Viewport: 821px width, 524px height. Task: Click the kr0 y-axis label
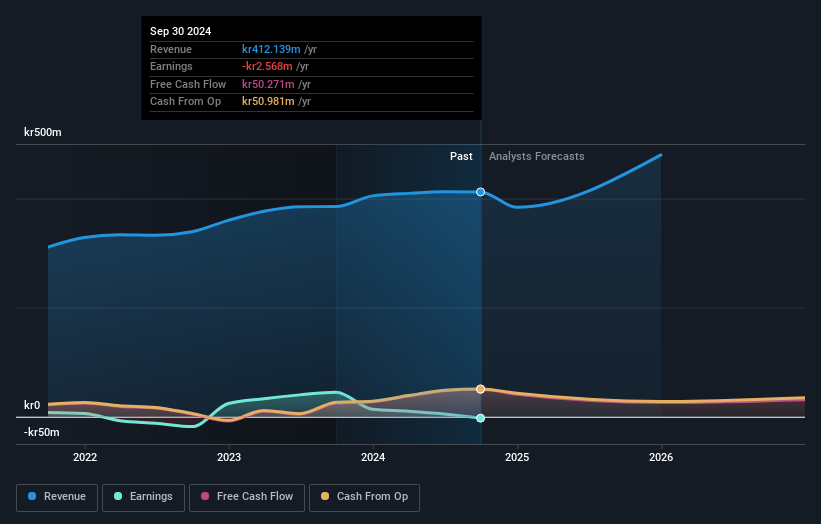pyautogui.click(x=32, y=405)
